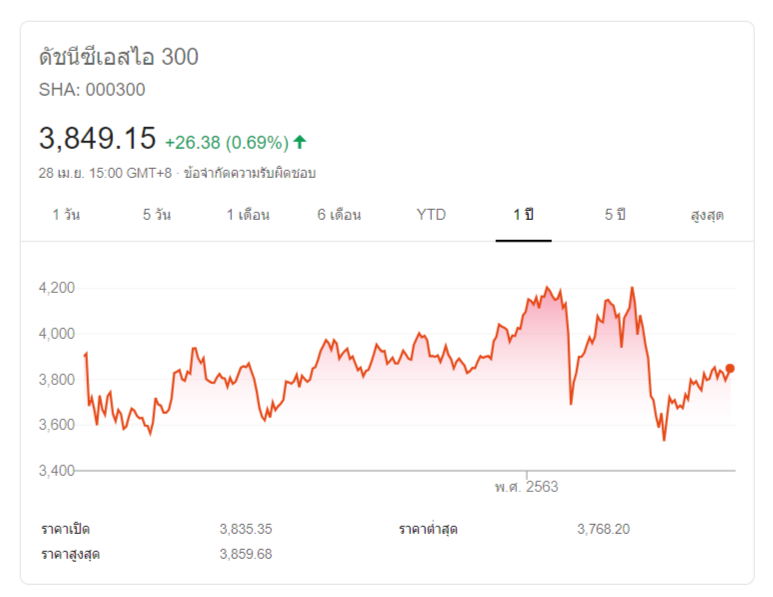This screenshot has width=773, height=597.
Task: Click the ดัชนีซีเอสไอ 300 index title
Action: click(x=118, y=57)
